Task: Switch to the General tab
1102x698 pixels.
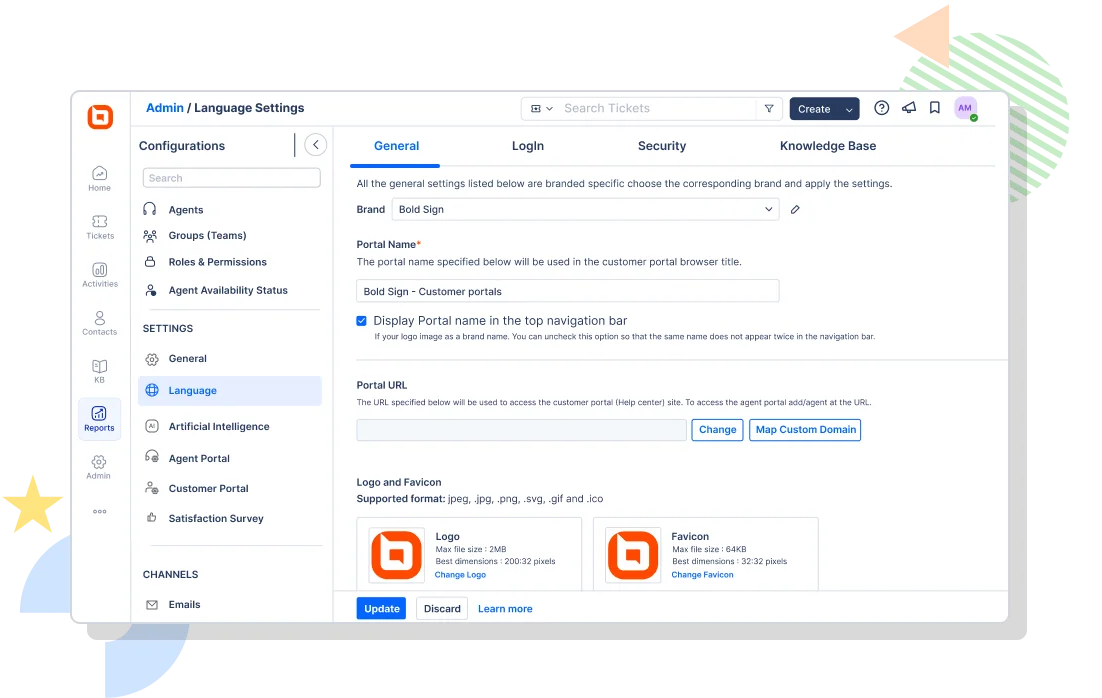Action: coord(396,146)
